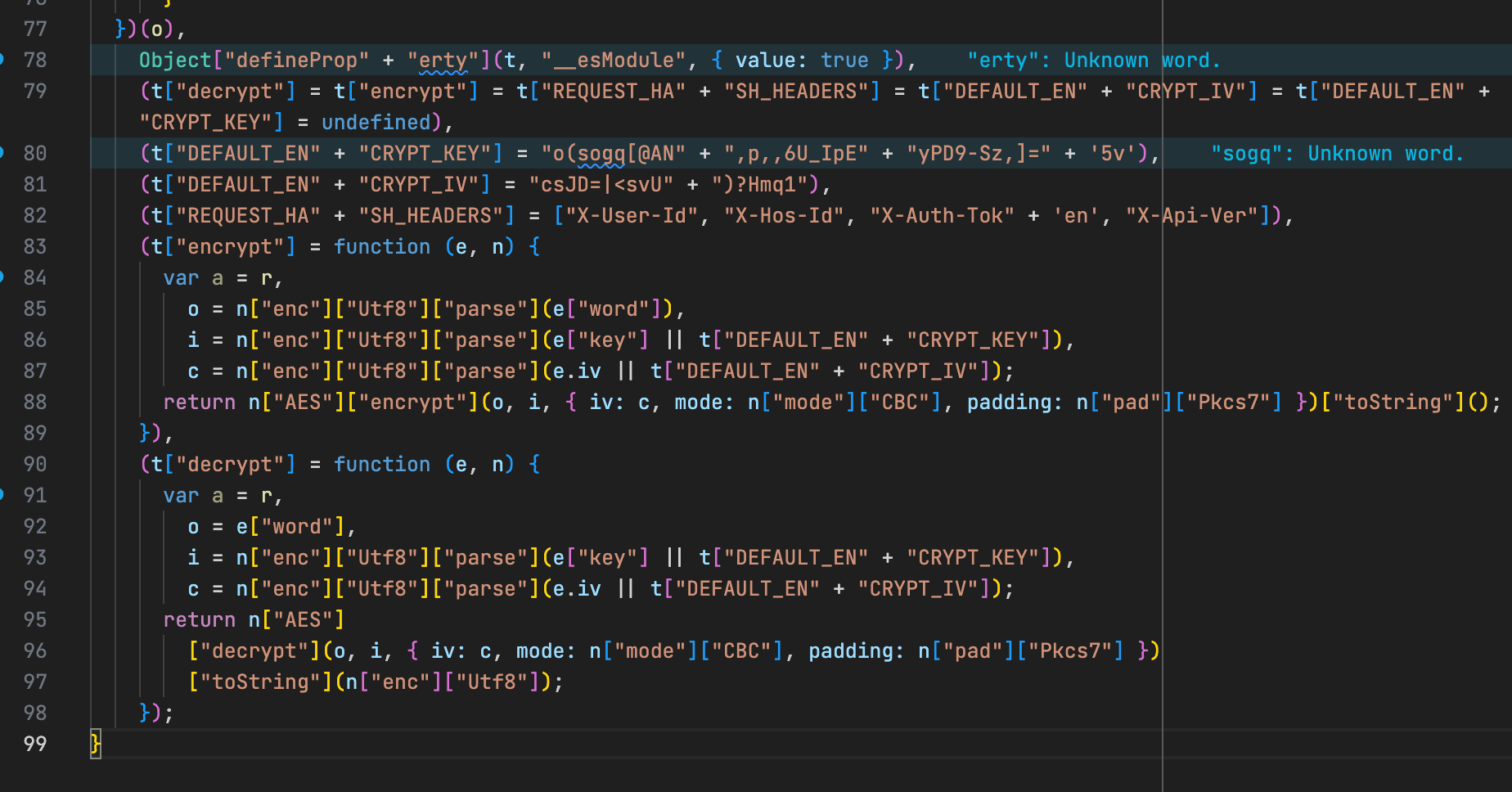1512x792 pixels.
Task: Toggle a breakpoint in the gutter beside line 90
Action: pos(6,464)
